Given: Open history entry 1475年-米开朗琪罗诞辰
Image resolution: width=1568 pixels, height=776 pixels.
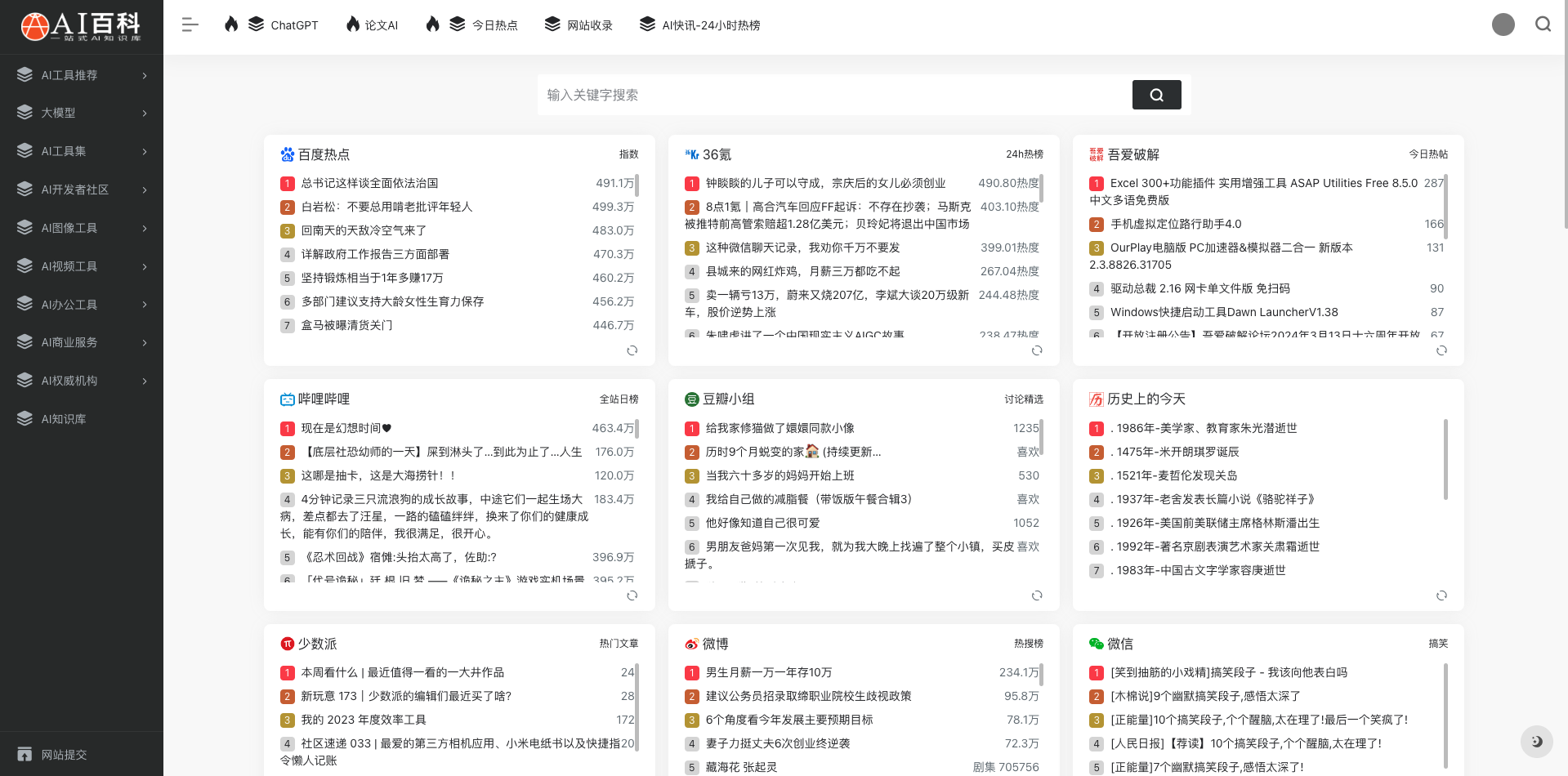Looking at the screenshot, I should point(1174,452).
